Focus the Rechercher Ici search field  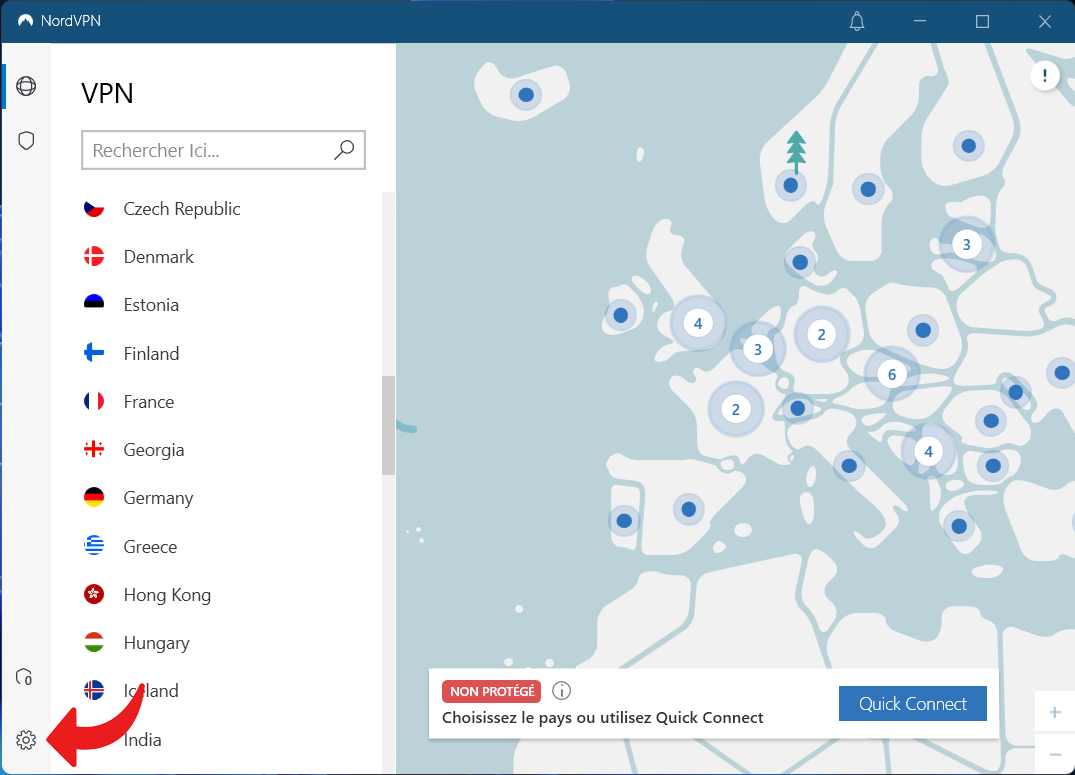223,150
